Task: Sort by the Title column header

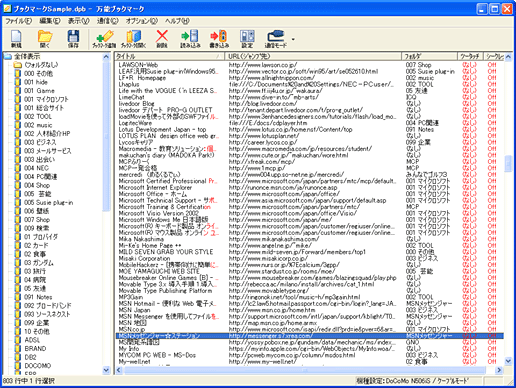Action: click(x=170, y=56)
